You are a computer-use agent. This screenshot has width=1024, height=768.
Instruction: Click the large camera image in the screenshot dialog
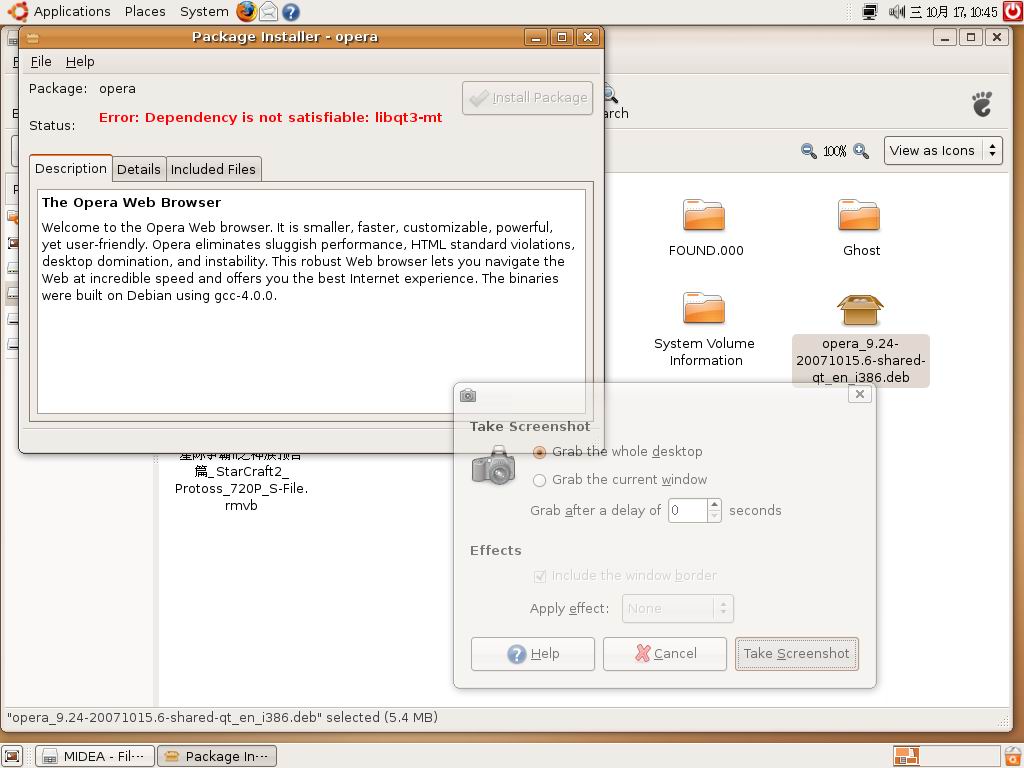click(x=493, y=465)
